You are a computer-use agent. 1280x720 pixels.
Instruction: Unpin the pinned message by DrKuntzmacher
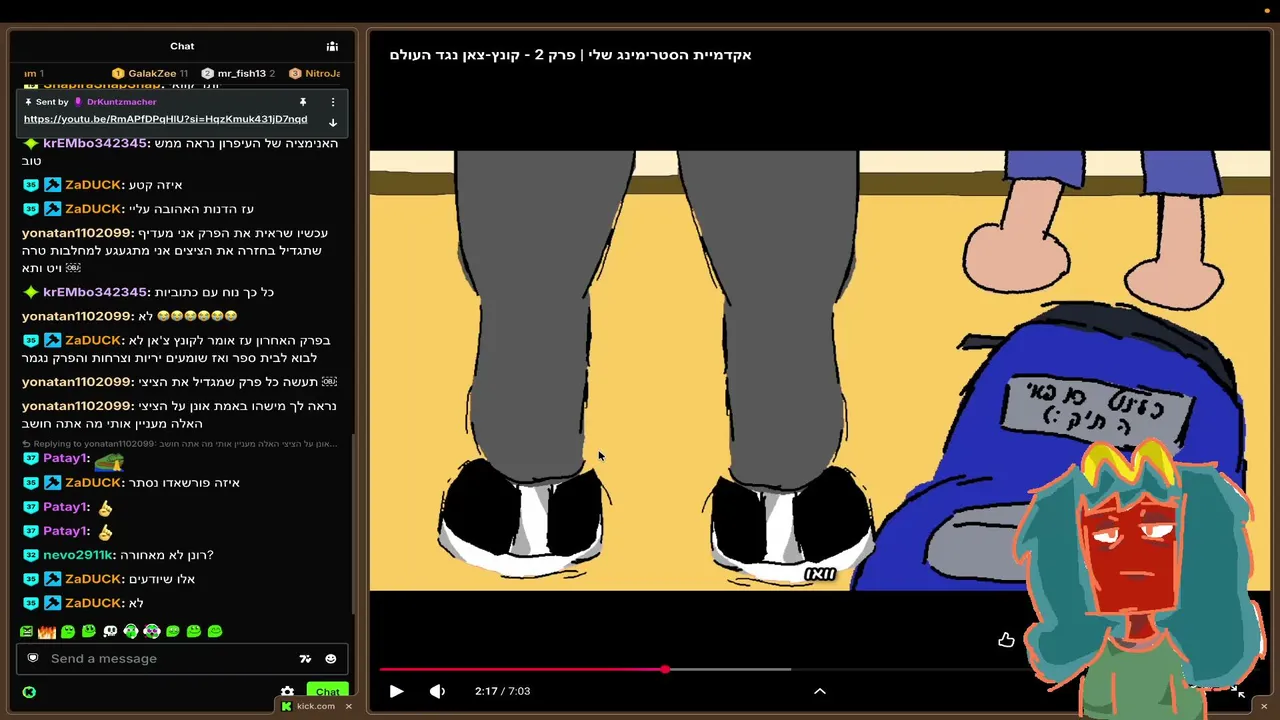(302, 102)
